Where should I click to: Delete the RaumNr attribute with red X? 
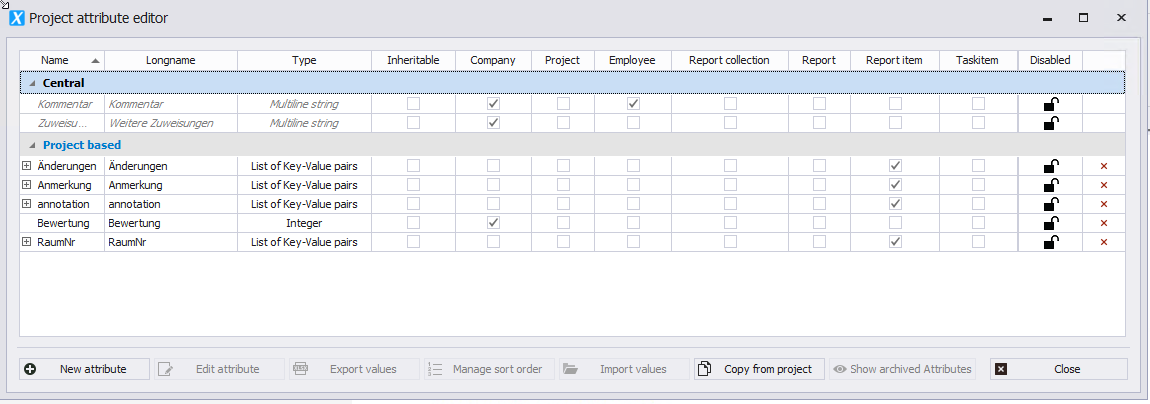tap(1104, 243)
